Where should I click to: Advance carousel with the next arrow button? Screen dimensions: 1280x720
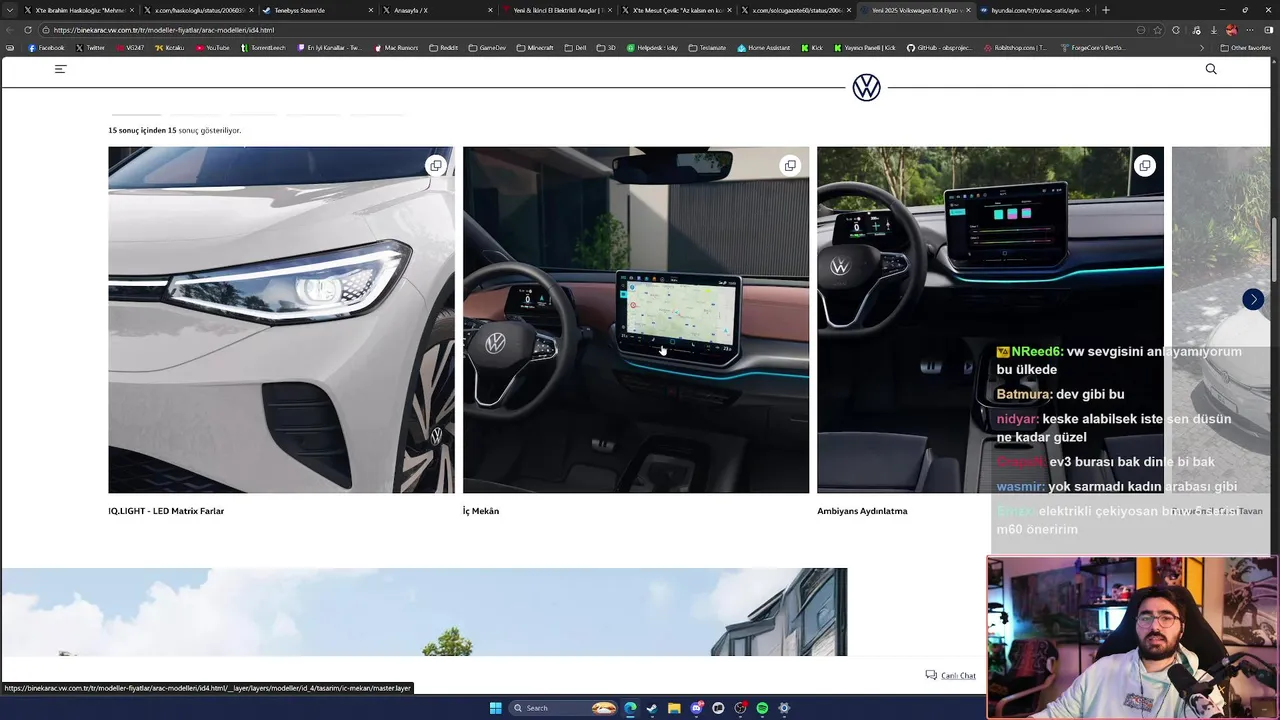tap(1253, 299)
